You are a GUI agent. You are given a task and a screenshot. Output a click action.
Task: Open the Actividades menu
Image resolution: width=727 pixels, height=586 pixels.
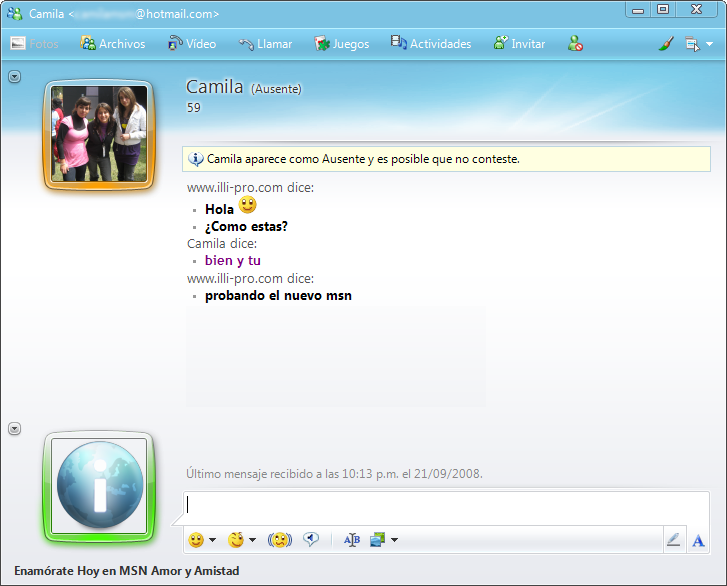click(x=430, y=44)
